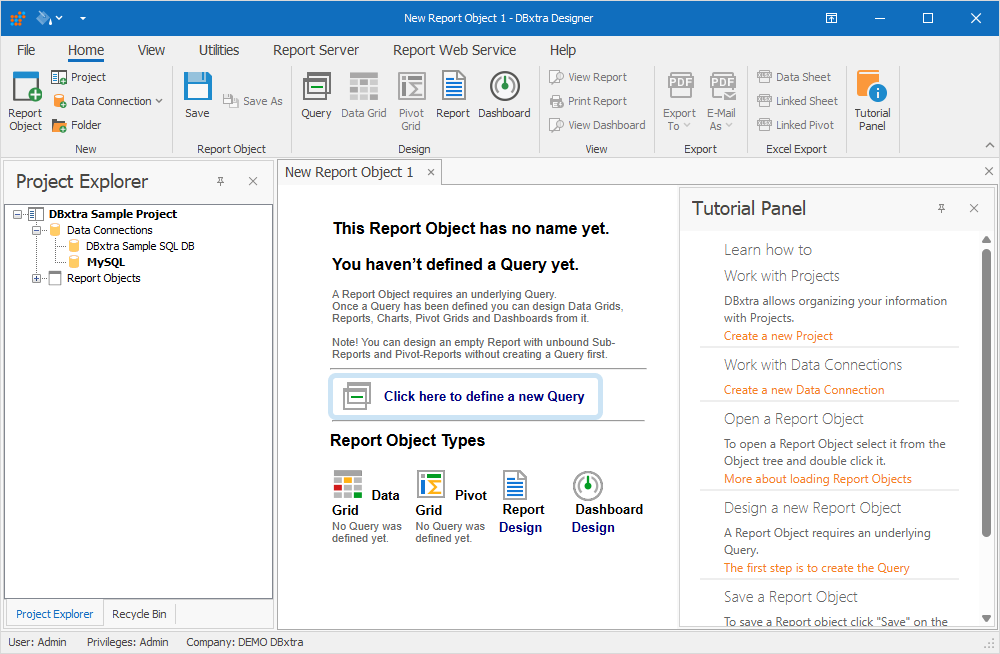The width and height of the screenshot is (1000, 654).
Task: Unpin the Project Explorer panel
Action: coord(218,181)
